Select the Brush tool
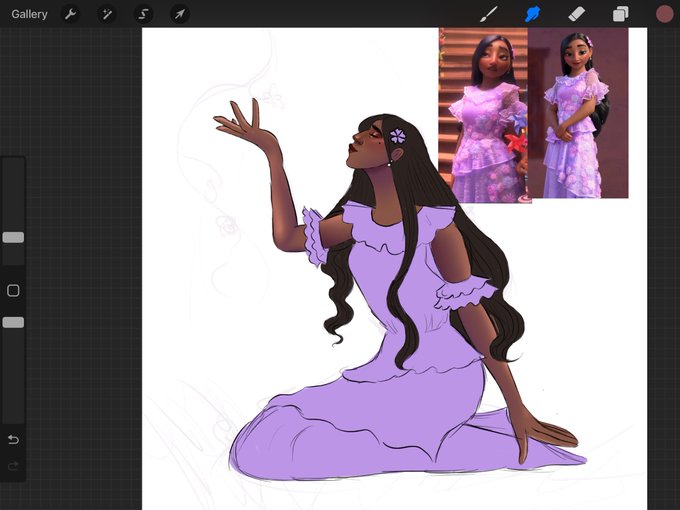The width and height of the screenshot is (680, 510). pyautogui.click(x=489, y=14)
